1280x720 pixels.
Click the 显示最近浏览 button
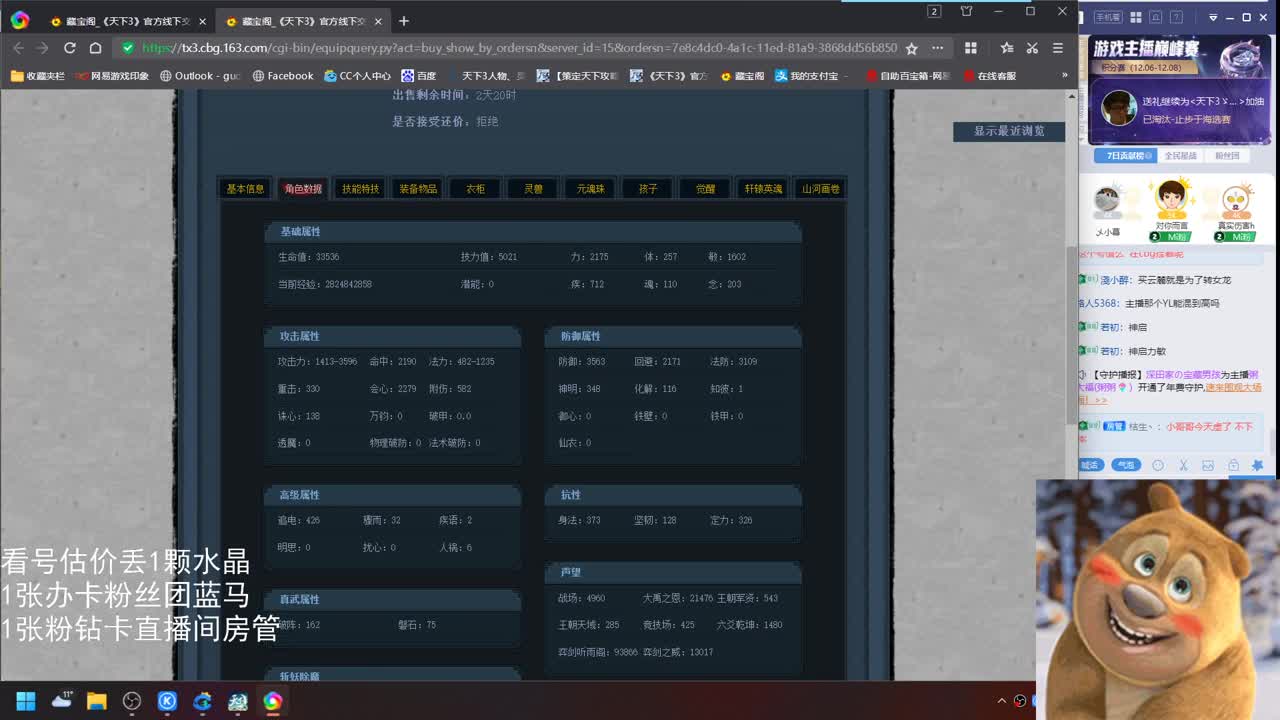[1009, 131]
